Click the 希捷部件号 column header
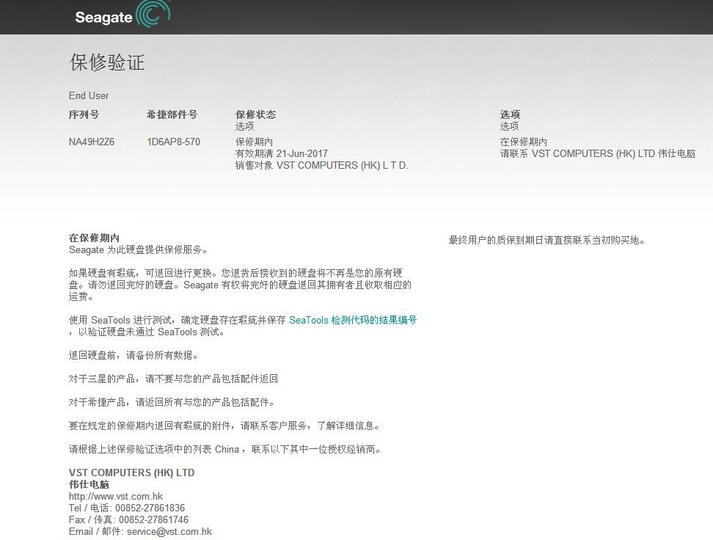Screen dimensions: 713x540 pos(171,115)
